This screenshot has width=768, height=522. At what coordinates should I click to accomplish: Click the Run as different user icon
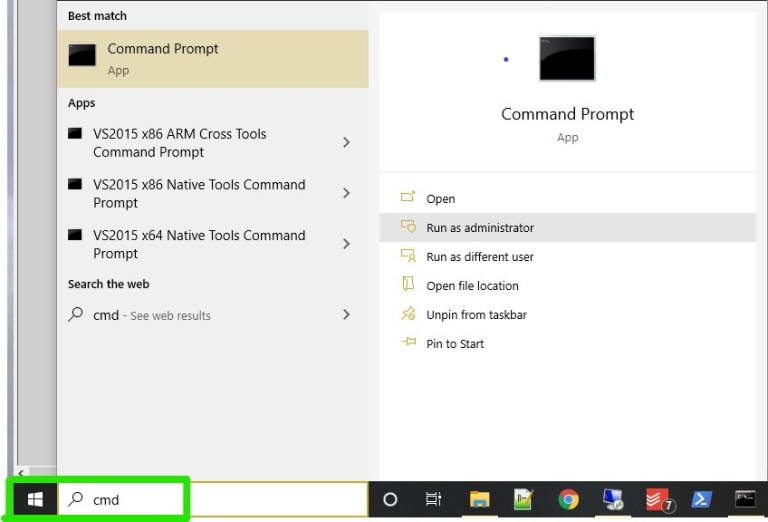point(408,255)
